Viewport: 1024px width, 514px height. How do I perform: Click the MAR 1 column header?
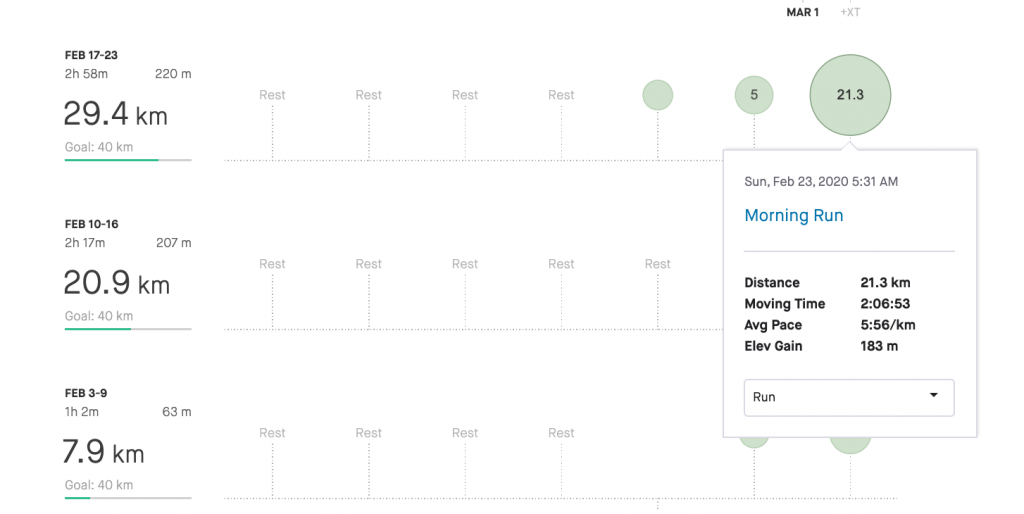click(x=803, y=12)
